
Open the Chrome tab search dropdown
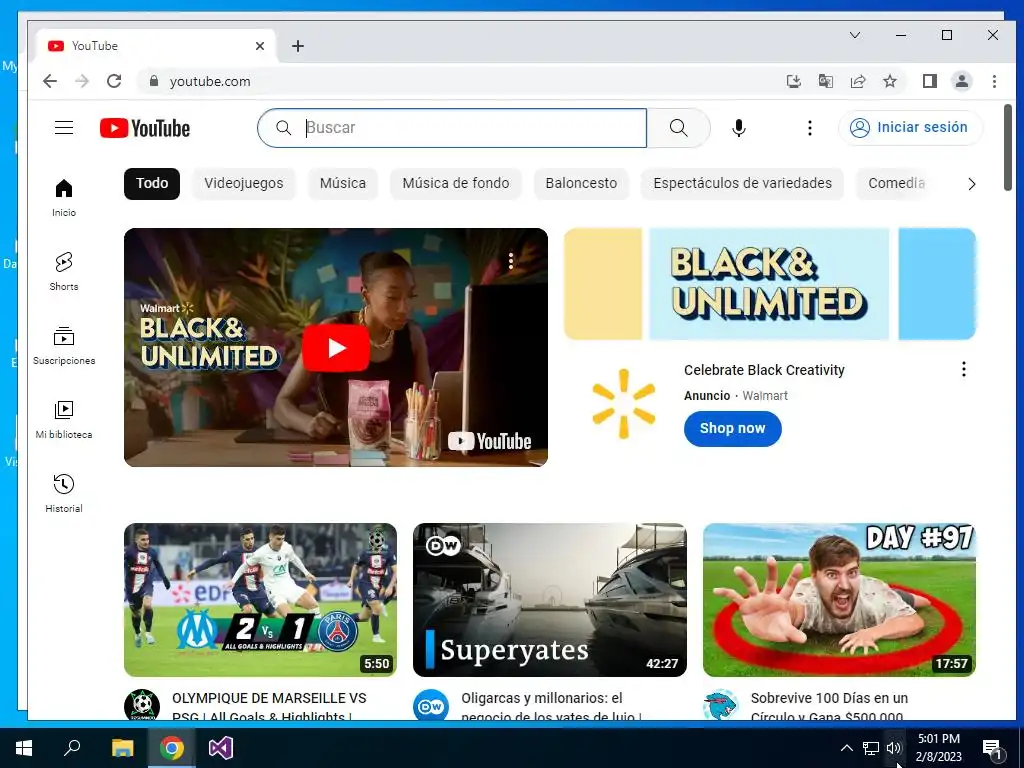point(855,35)
